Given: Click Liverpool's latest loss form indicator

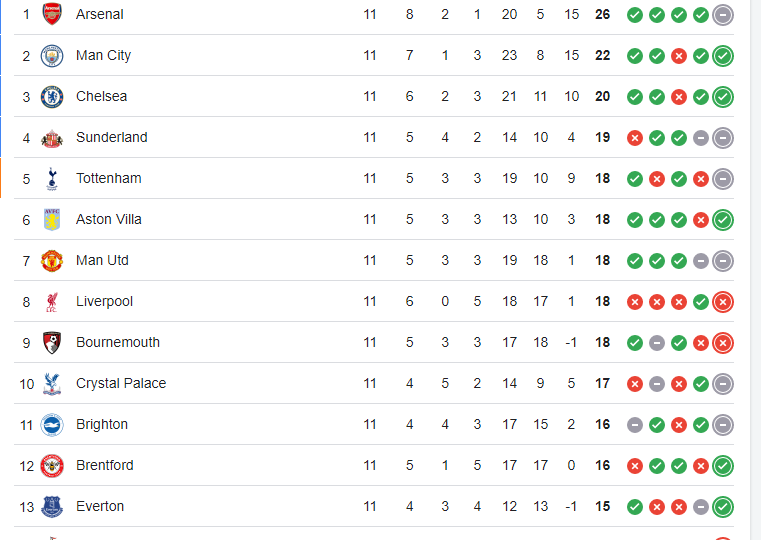Looking at the screenshot, I should (x=723, y=302).
